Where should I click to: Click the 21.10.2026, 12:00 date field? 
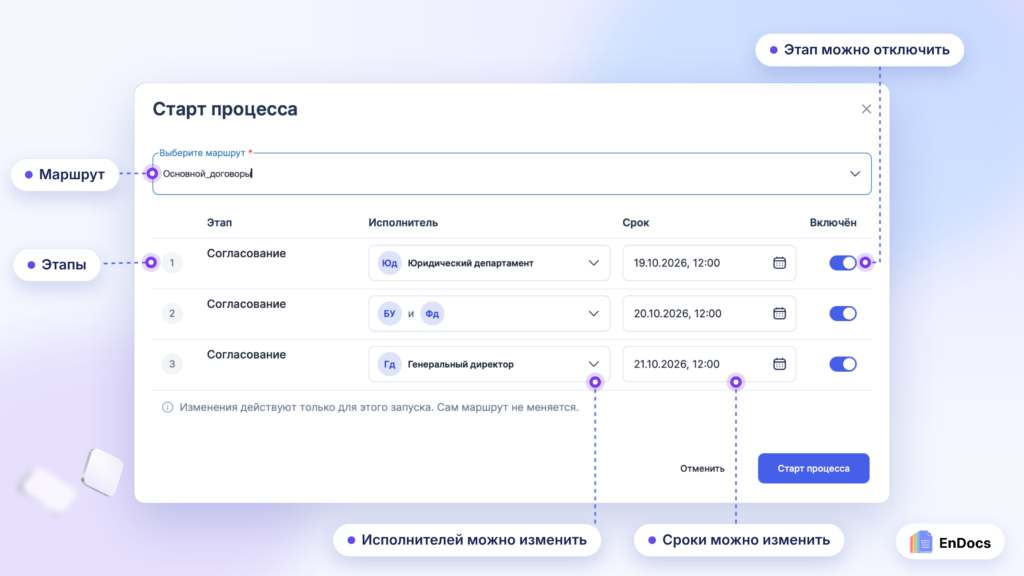(x=709, y=364)
